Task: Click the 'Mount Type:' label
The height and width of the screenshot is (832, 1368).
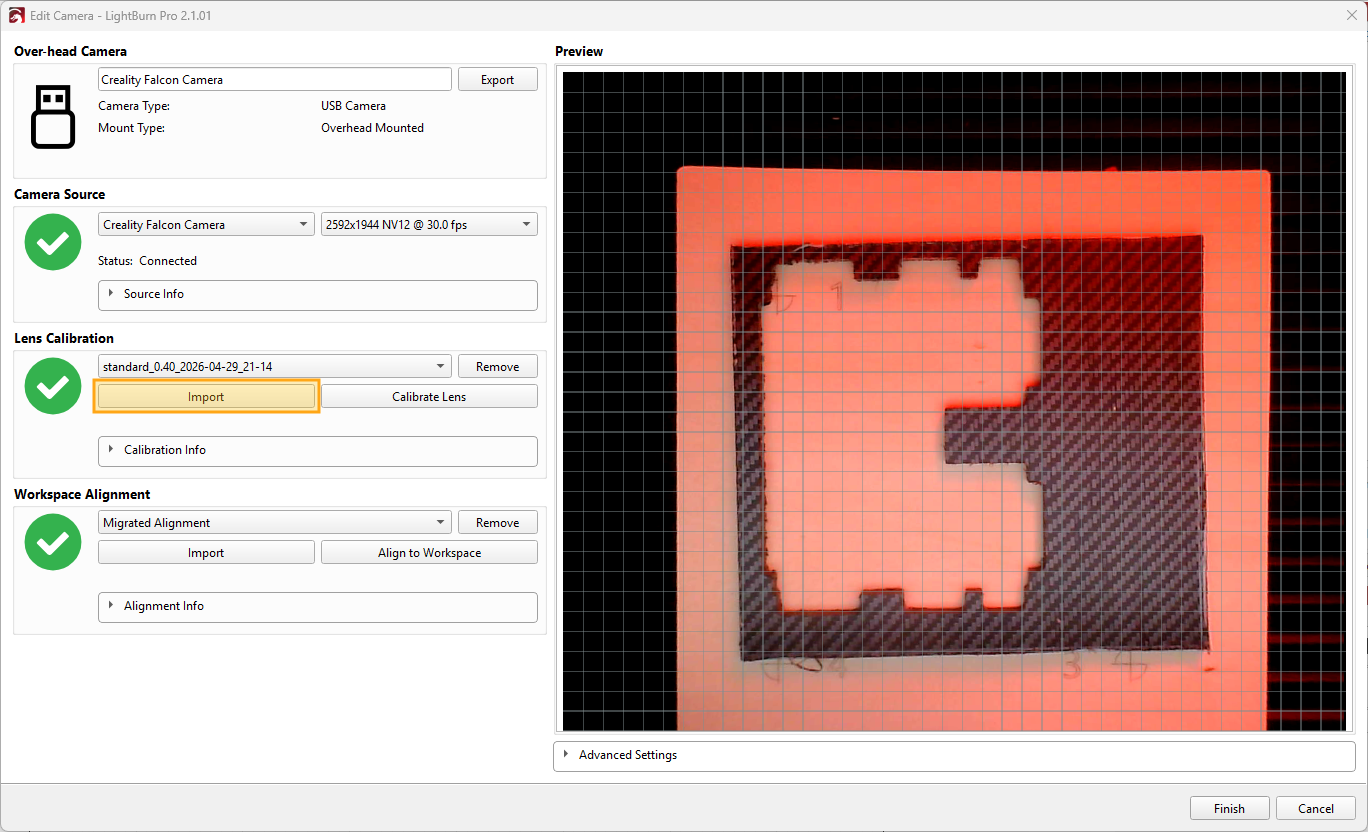Action: coord(131,128)
